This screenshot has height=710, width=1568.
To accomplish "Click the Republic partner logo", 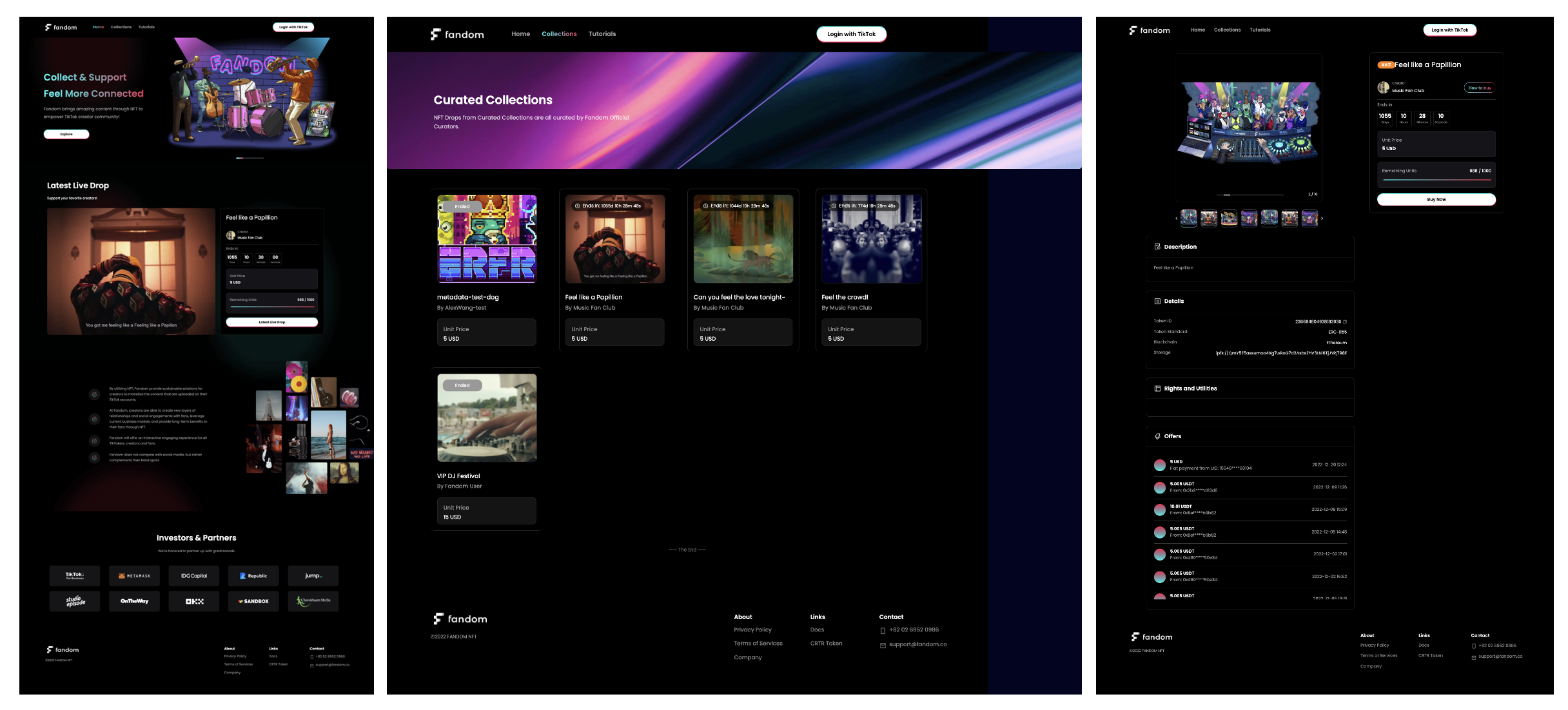I will [253, 576].
